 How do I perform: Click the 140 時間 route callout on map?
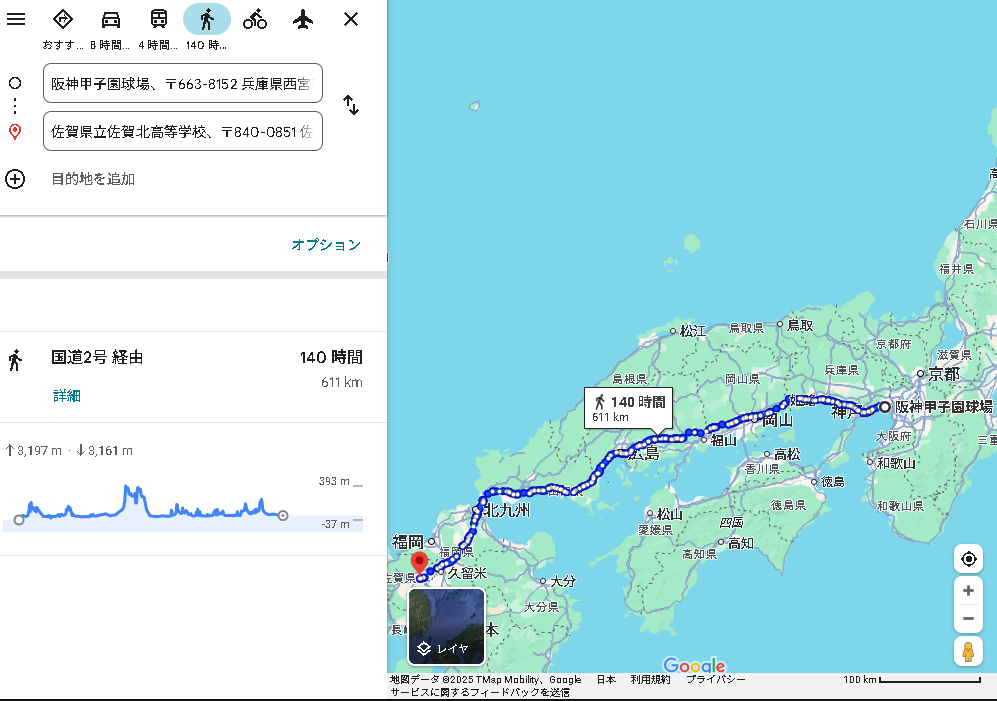(628, 408)
